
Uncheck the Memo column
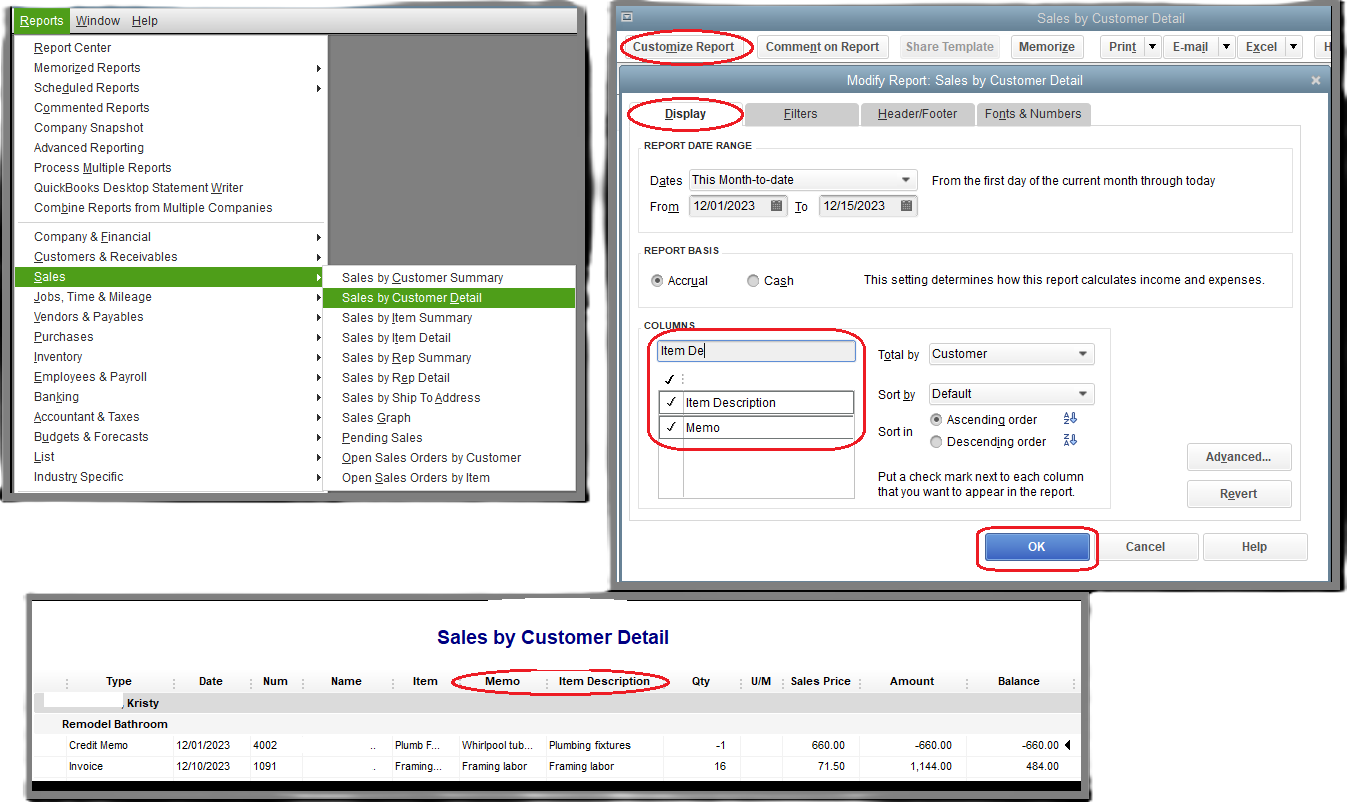[670, 426]
